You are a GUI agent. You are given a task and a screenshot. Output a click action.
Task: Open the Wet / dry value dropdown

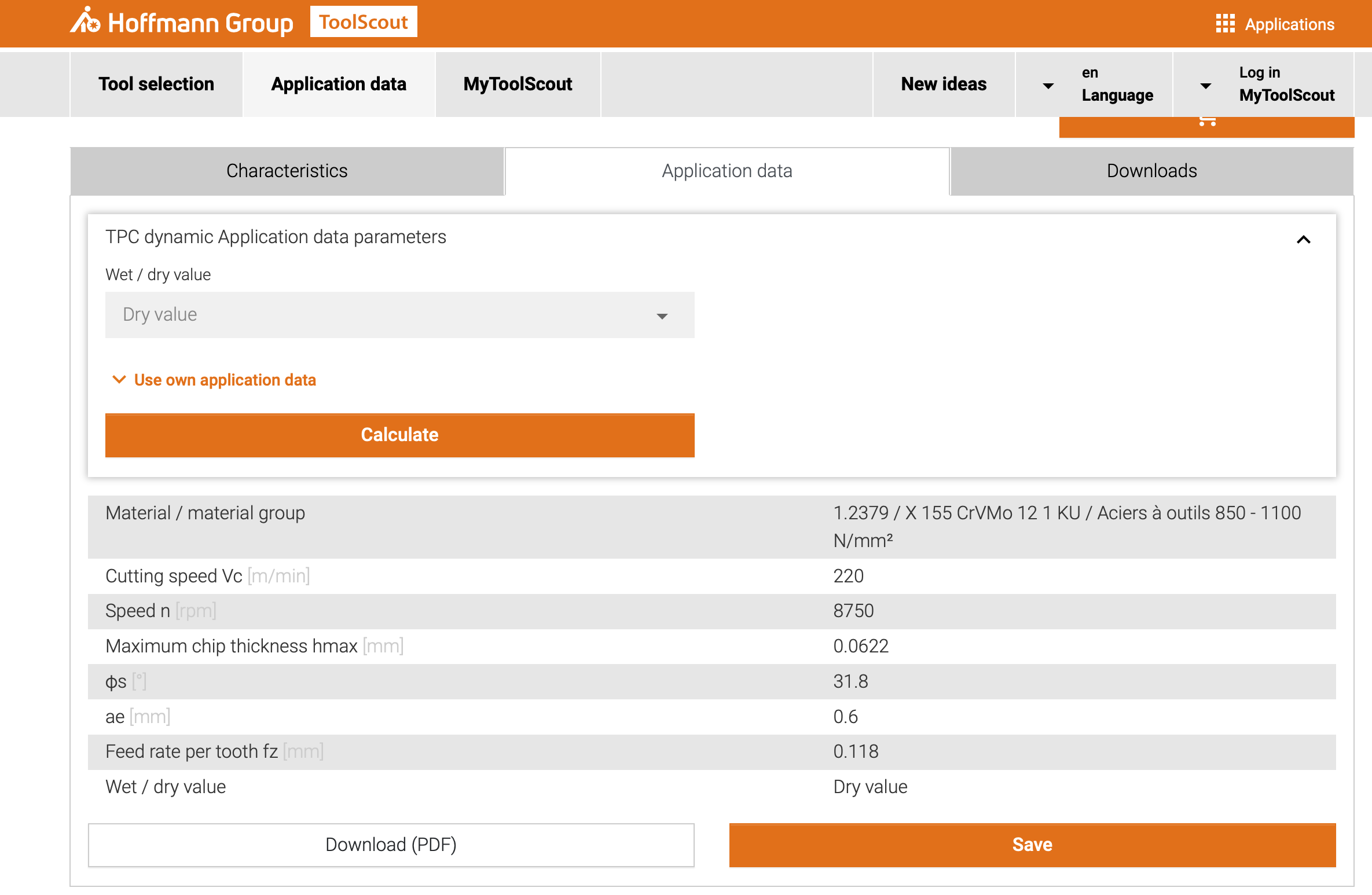click(x=399, y=315)
